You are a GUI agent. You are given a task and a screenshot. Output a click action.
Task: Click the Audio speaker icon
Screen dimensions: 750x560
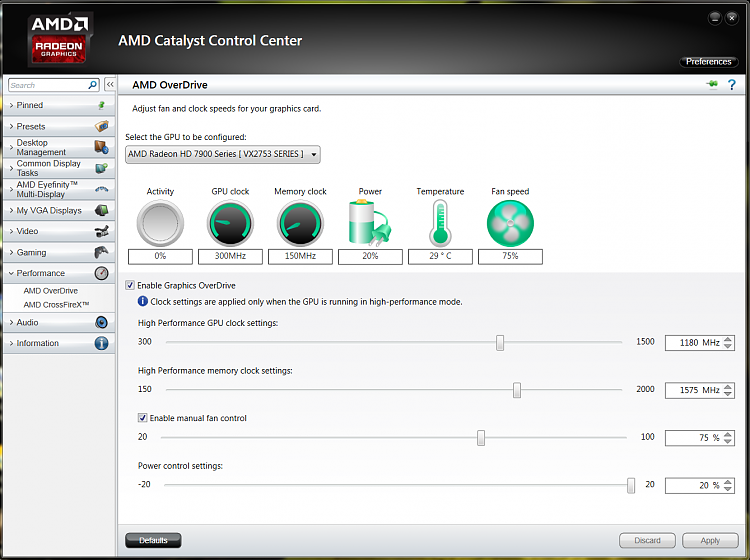[101, 322]
